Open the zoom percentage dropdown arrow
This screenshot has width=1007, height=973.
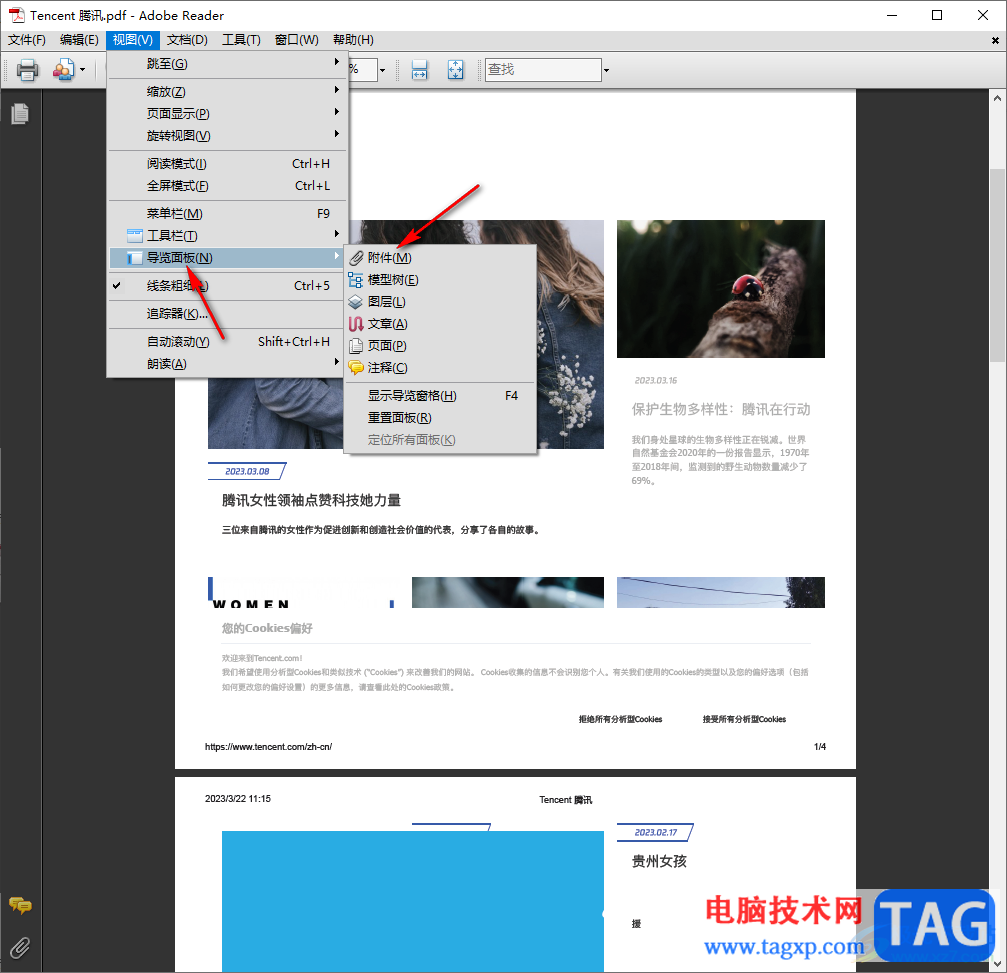(x=382, y=70)
